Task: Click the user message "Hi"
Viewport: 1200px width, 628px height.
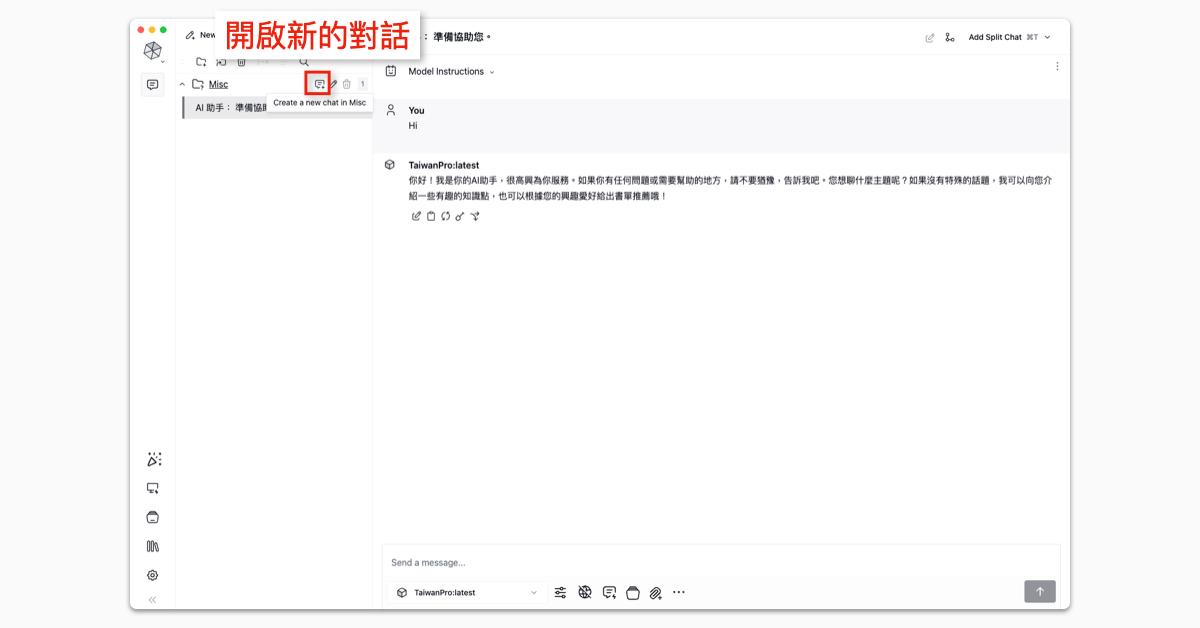Action: [x=413, y=126]
